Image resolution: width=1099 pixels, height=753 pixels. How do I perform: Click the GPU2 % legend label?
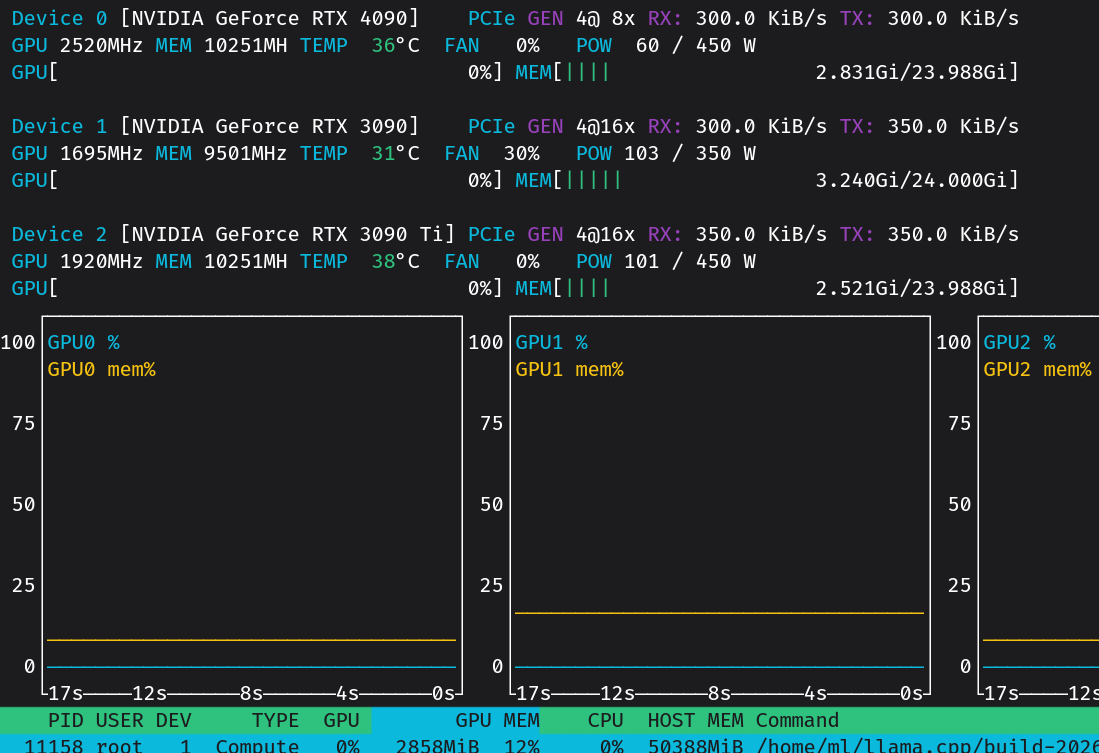[x=1020, y=341]
